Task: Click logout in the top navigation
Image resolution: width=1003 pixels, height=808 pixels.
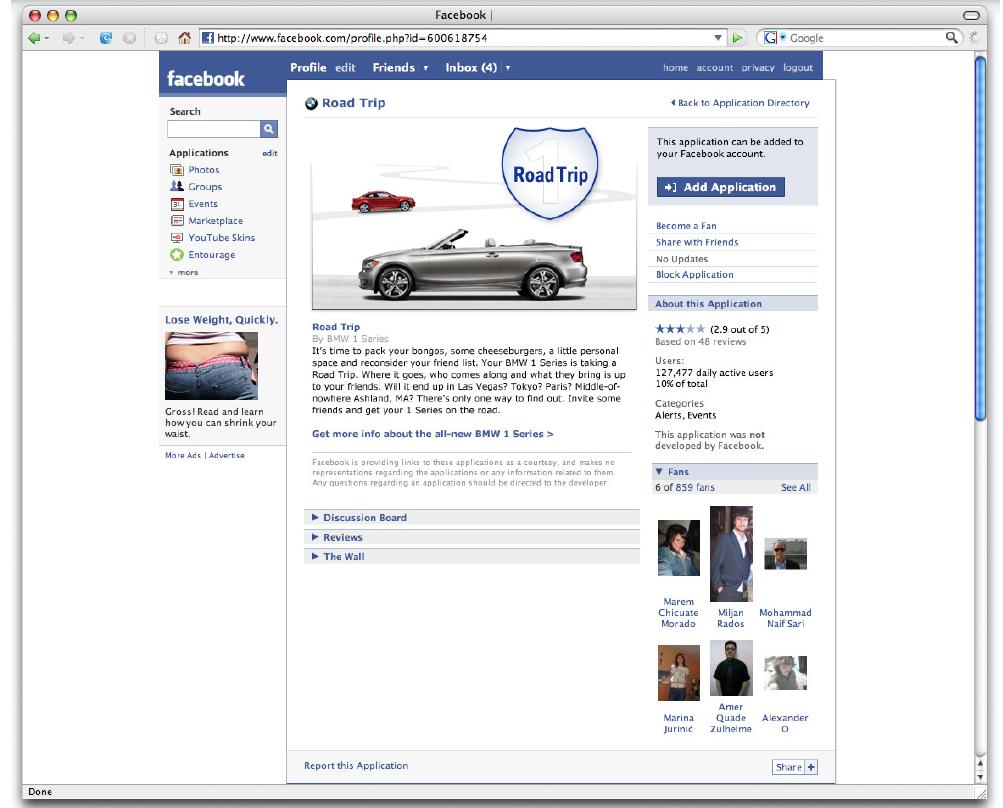Action: tap(798, 68)
